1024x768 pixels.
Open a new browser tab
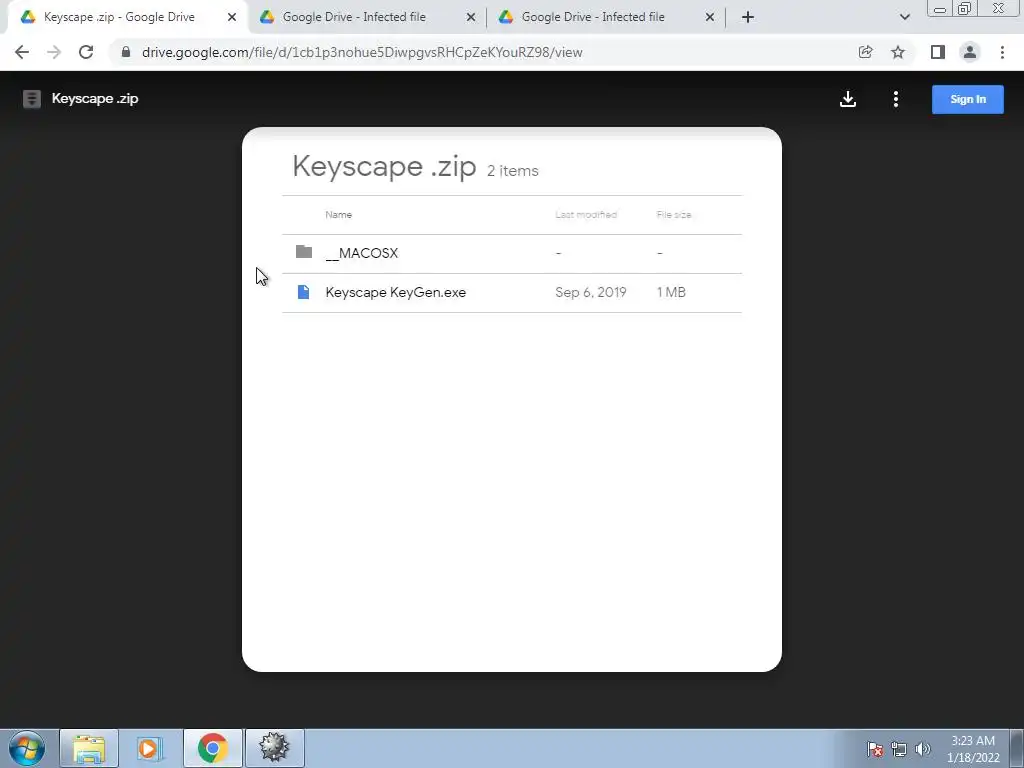pyautogui.click(x=748, y=17)
